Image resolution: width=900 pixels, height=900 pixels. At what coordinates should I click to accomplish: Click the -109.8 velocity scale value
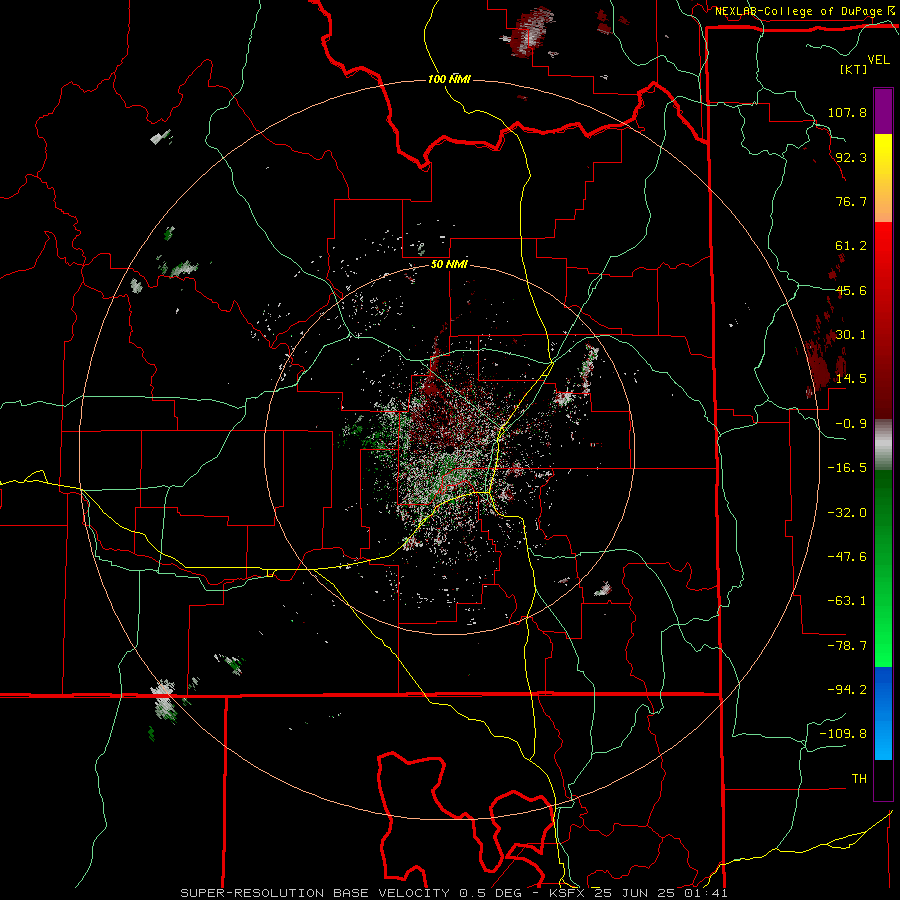coord(843,734)
